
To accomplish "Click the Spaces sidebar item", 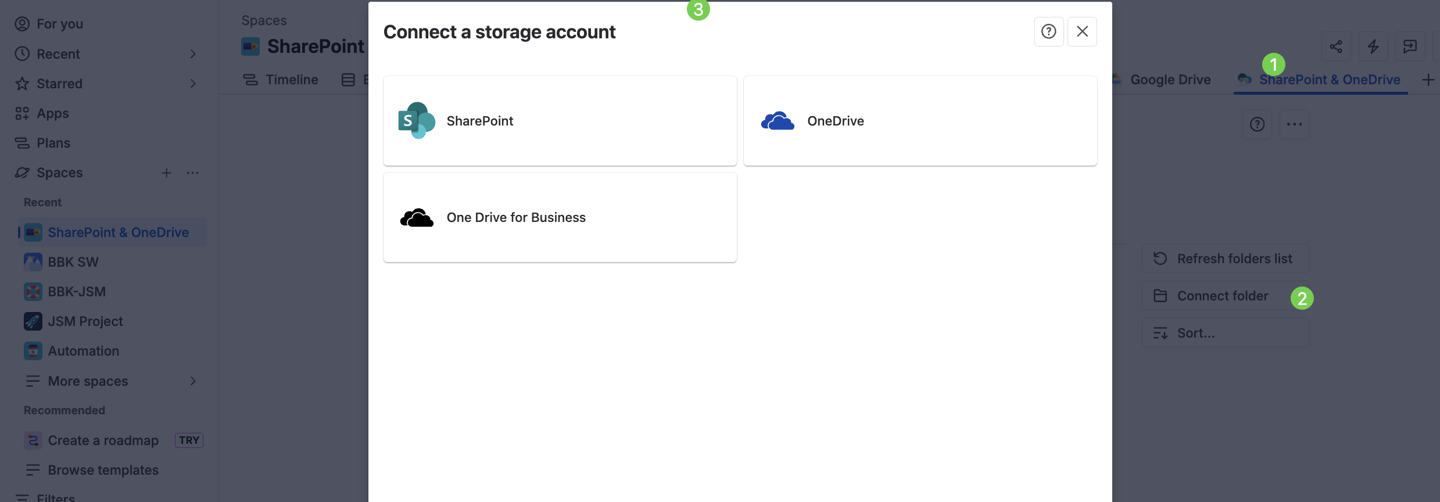I will point(60,173).
